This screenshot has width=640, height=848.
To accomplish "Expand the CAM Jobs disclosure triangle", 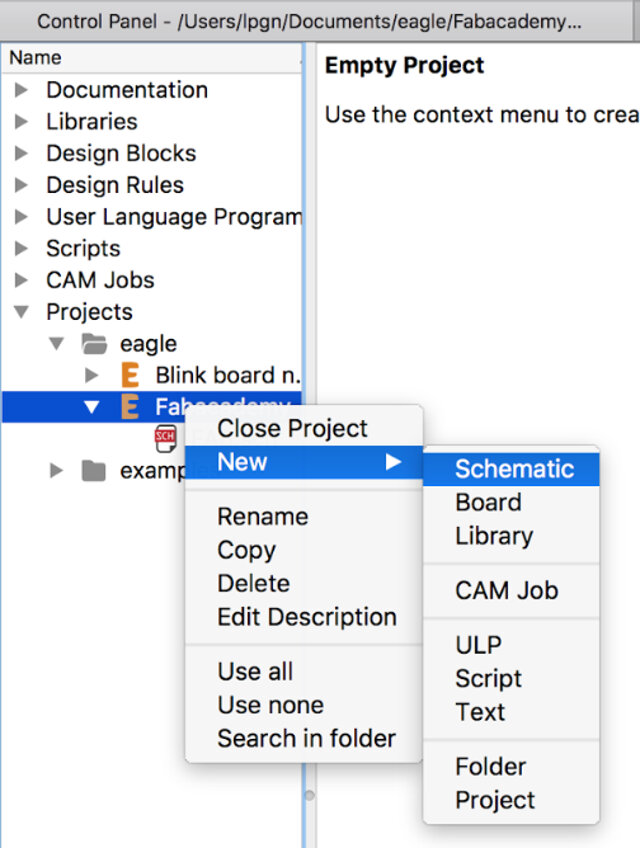I will (22, 280).
